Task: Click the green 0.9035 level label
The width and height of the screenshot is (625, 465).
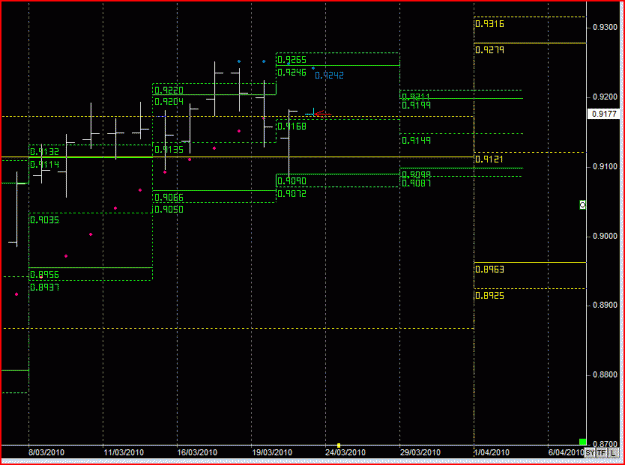Action: pyautogui.click(x=45, y=220)
